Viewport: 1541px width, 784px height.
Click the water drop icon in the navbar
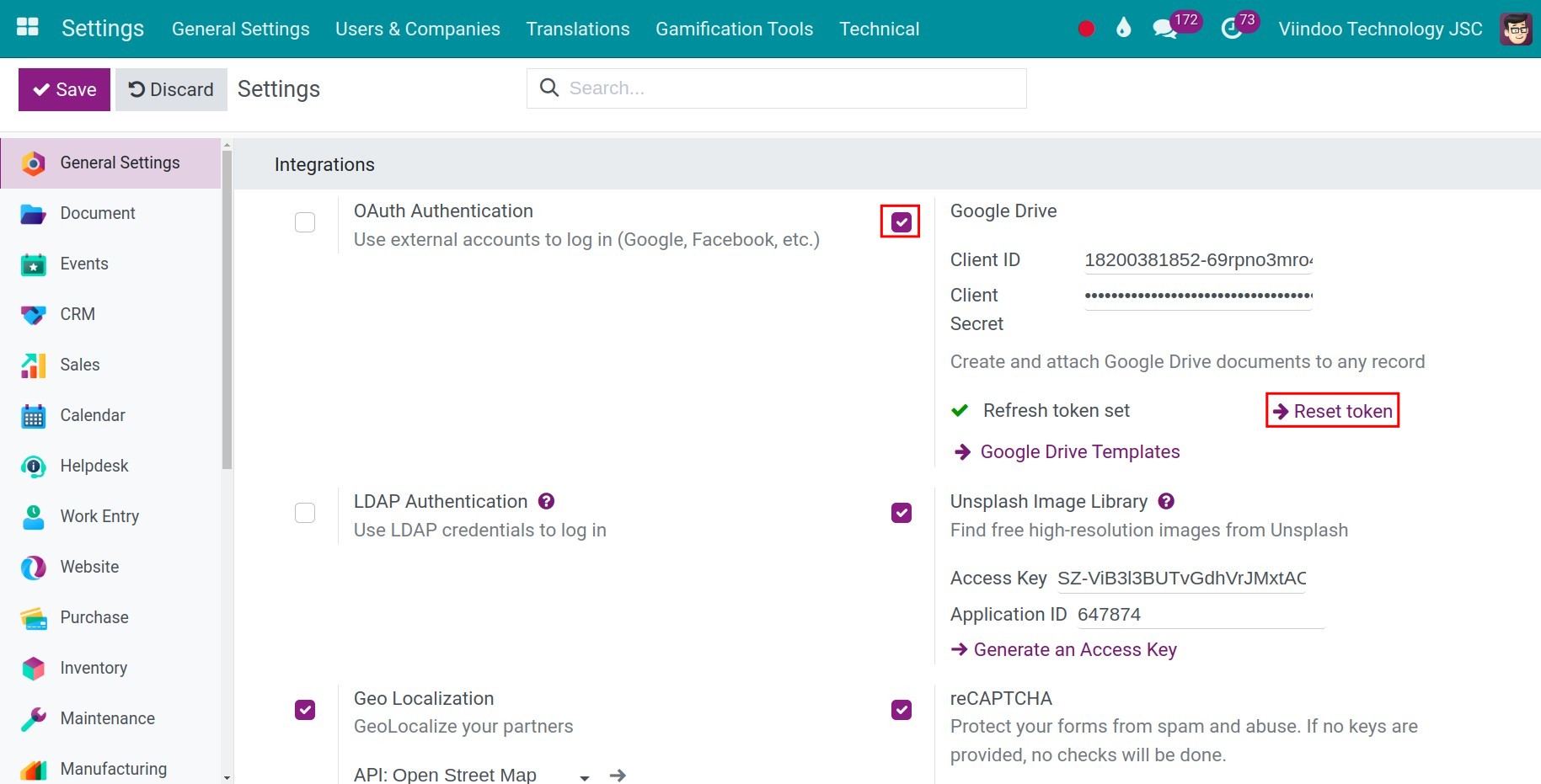click(x=1123, y=29)
